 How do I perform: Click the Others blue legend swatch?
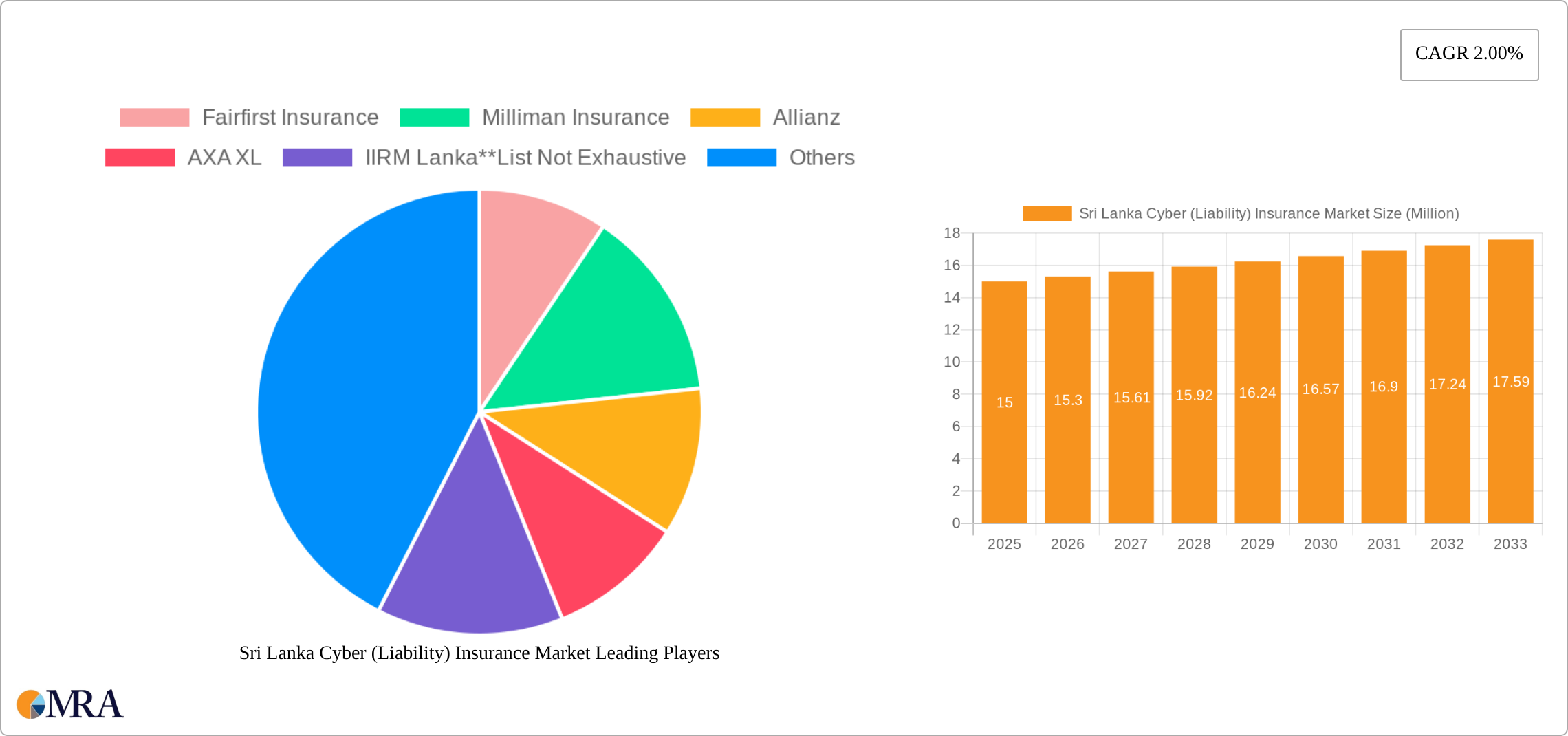(x=741, y=158)
